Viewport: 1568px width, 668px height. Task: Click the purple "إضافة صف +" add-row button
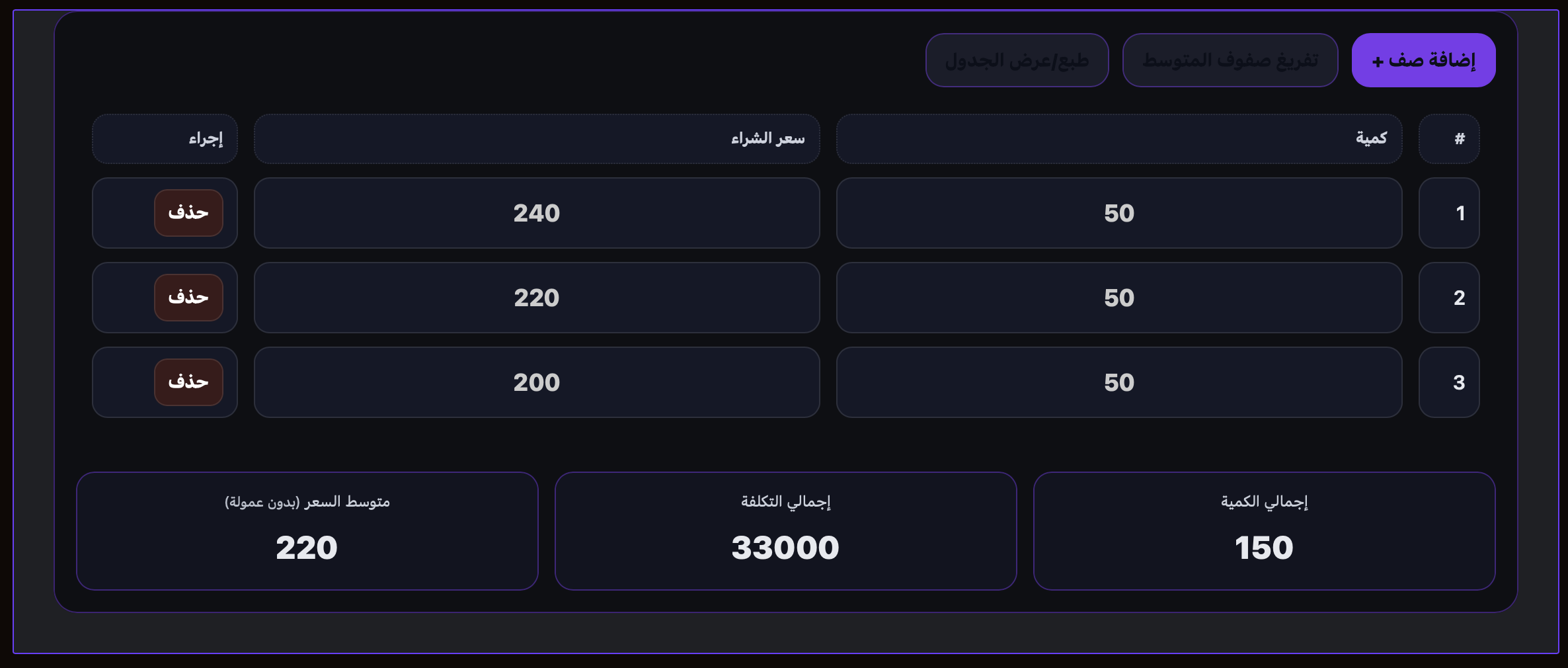point(1423,60)
